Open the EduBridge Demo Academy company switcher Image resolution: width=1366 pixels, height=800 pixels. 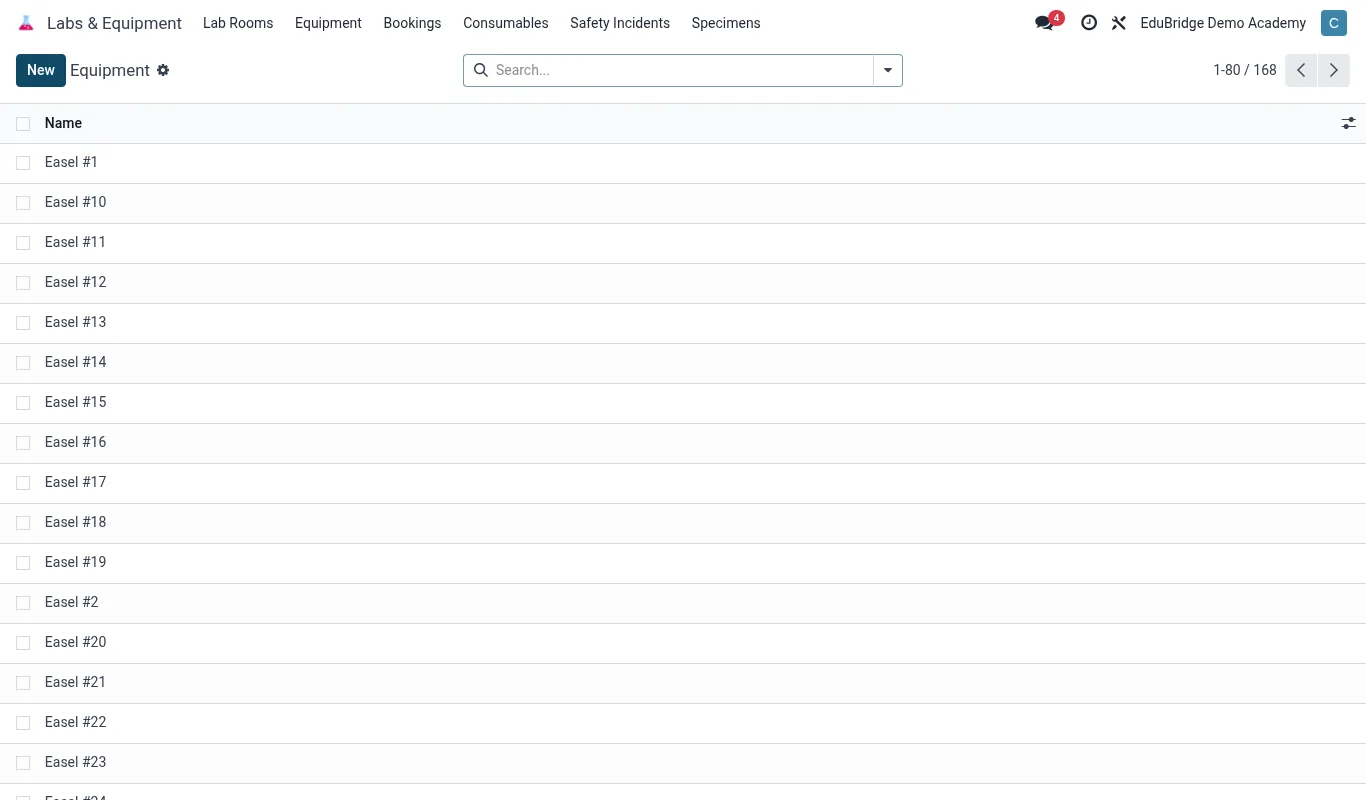coord(1223,23)
